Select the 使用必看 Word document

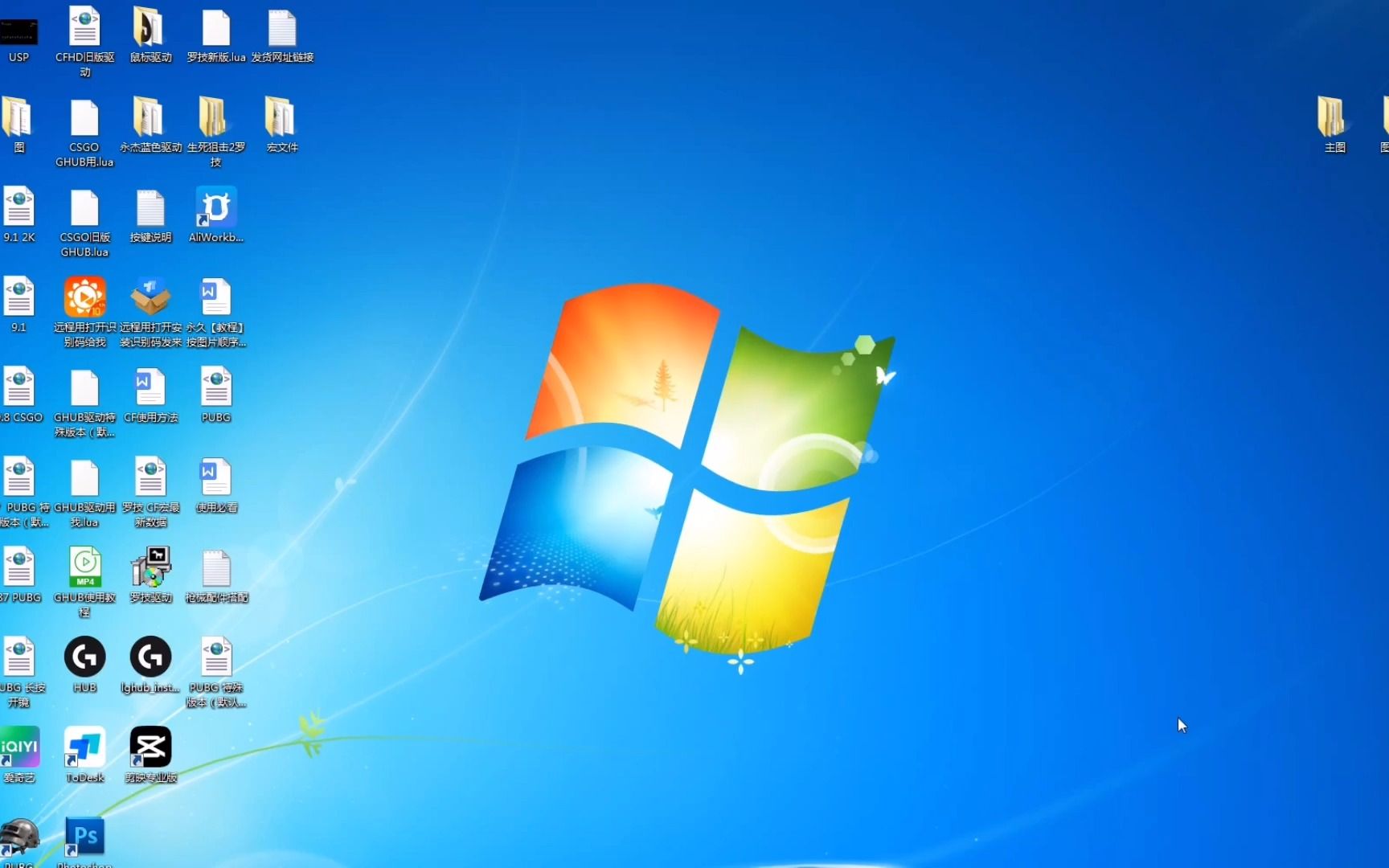click(215, 477)
